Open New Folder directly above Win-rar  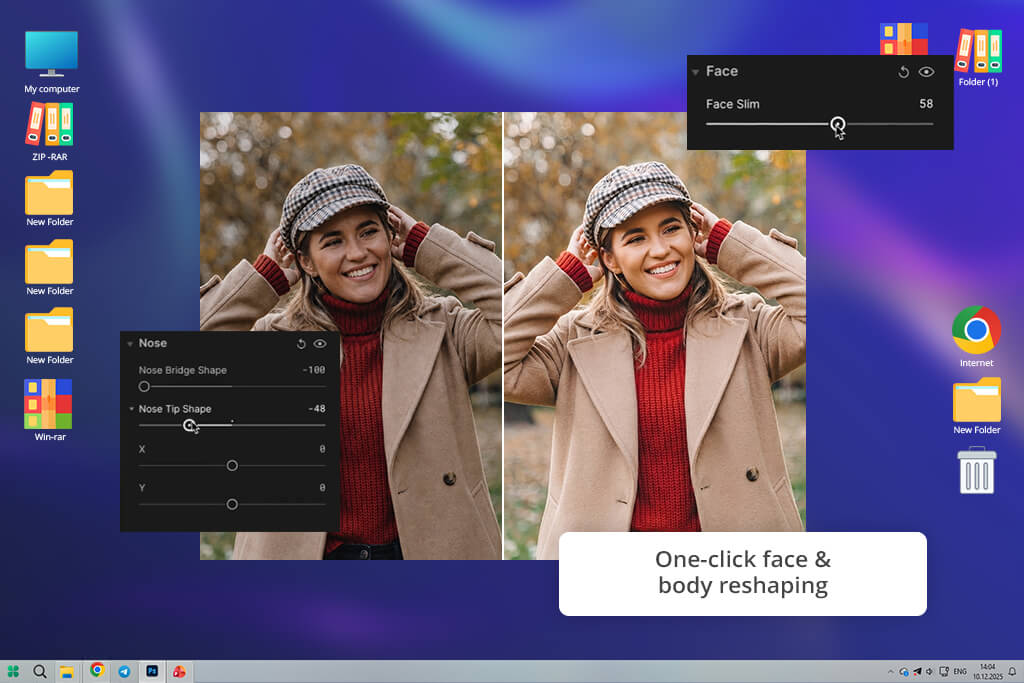point(50,336)
